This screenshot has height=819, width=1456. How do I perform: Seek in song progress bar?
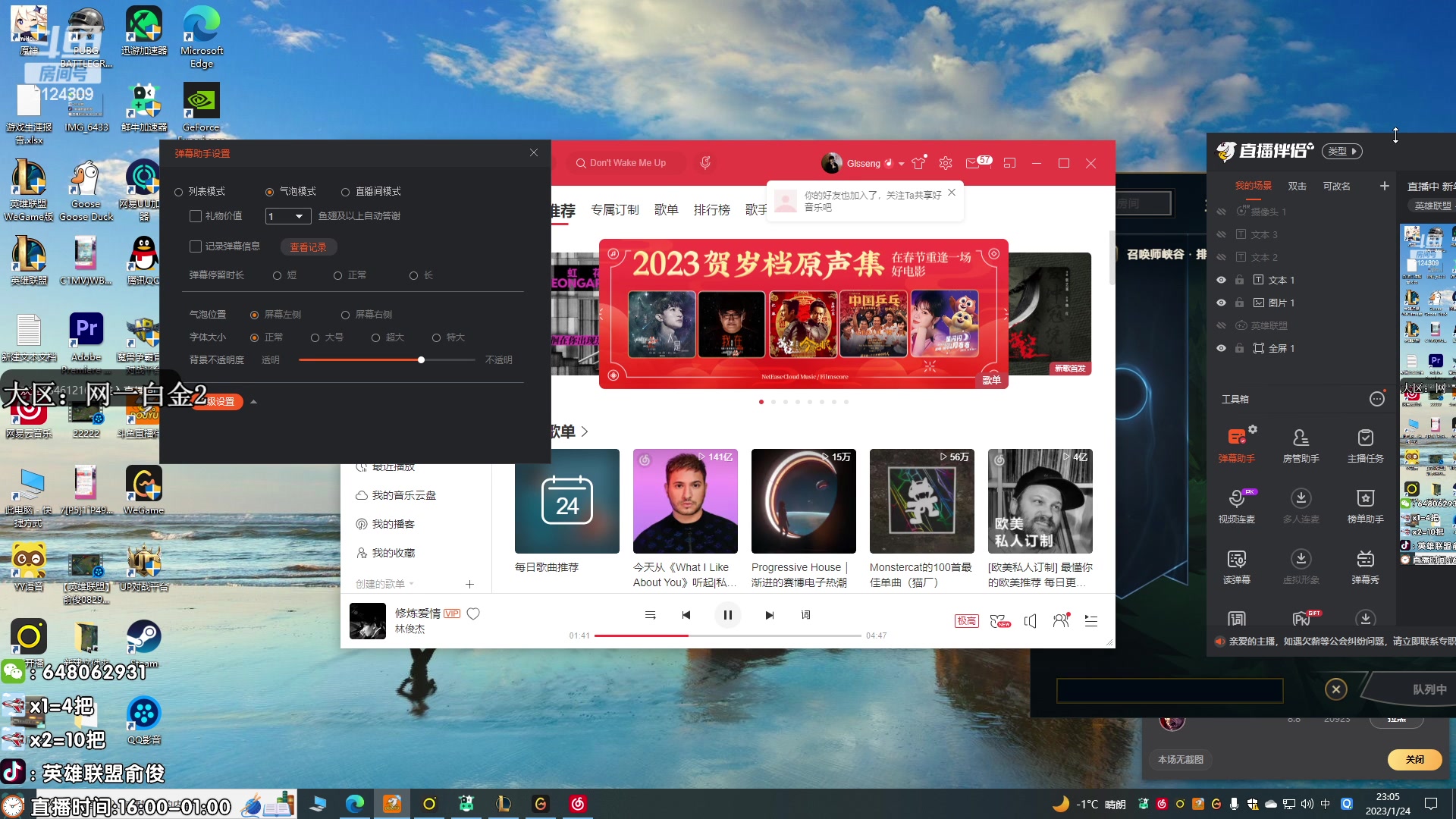pyautogui.click(x=728, y=635)
